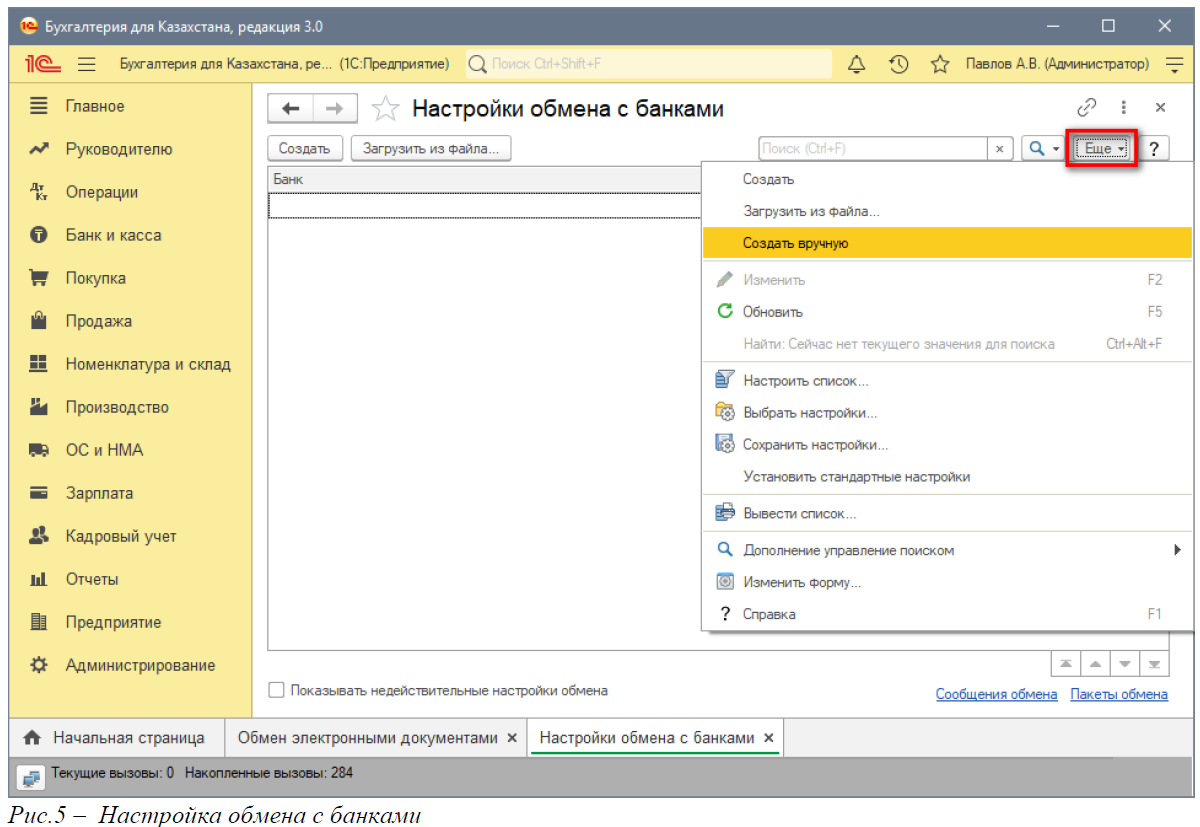Click the copy link chain icon

pyautogui.click(x=1086, y=108)
